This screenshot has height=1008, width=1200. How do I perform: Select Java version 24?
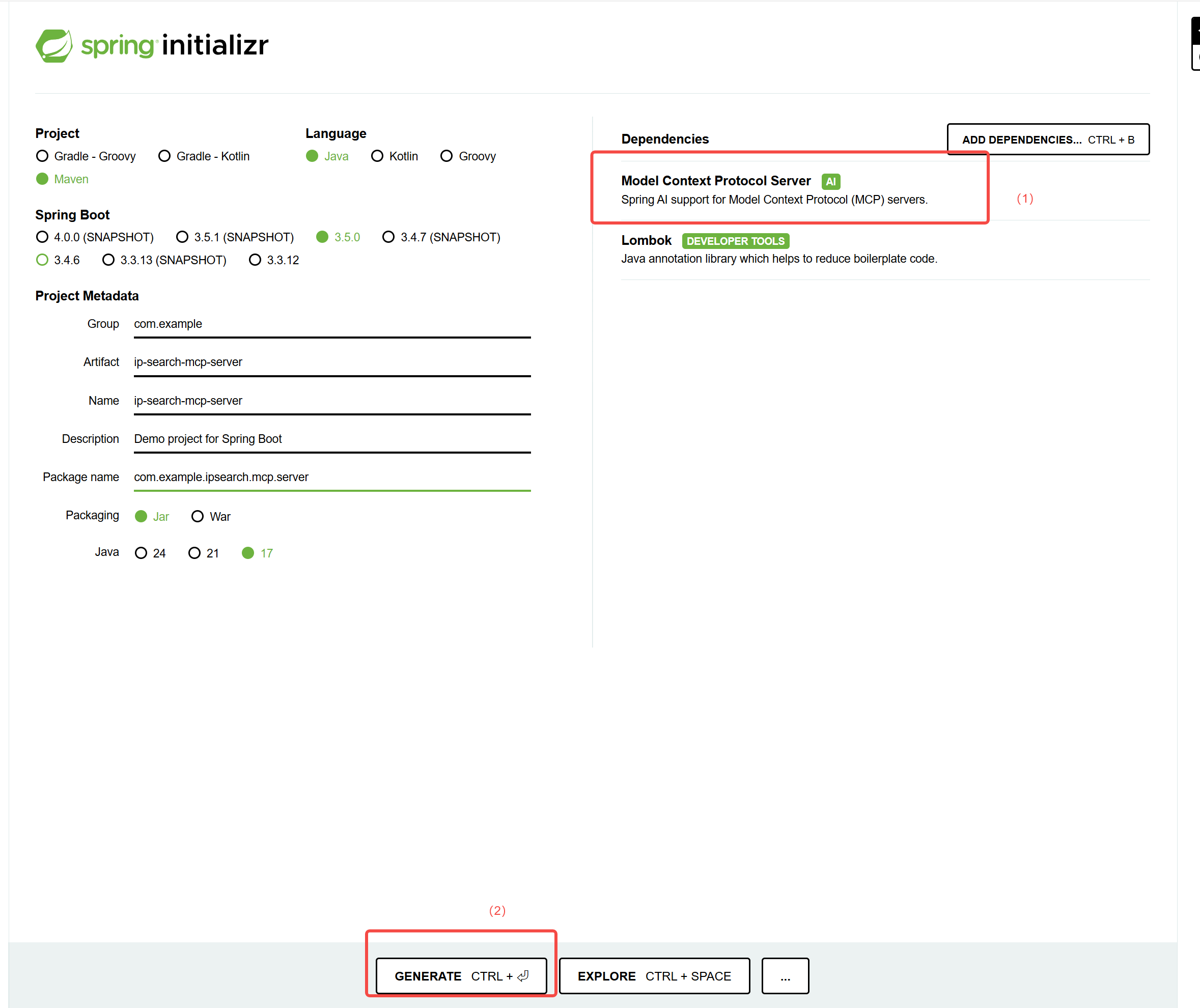(150, 553)
